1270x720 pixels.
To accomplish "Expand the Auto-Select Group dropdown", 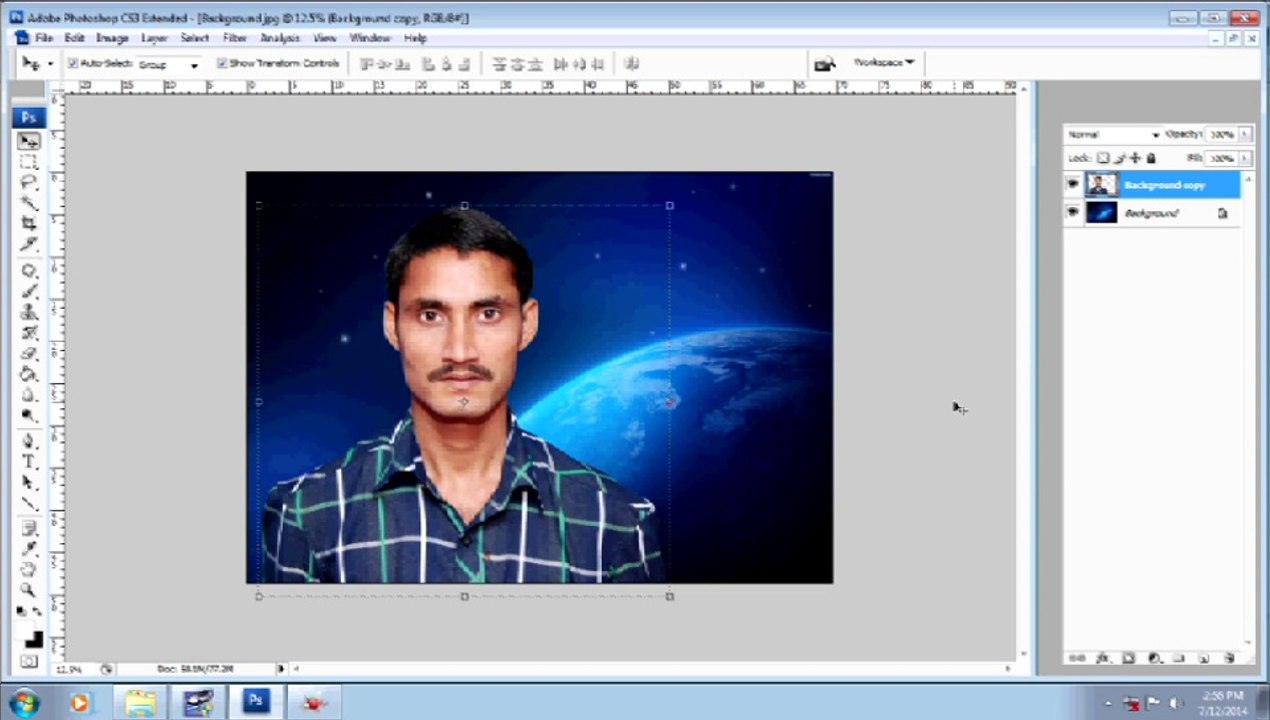I will (167, 64).
